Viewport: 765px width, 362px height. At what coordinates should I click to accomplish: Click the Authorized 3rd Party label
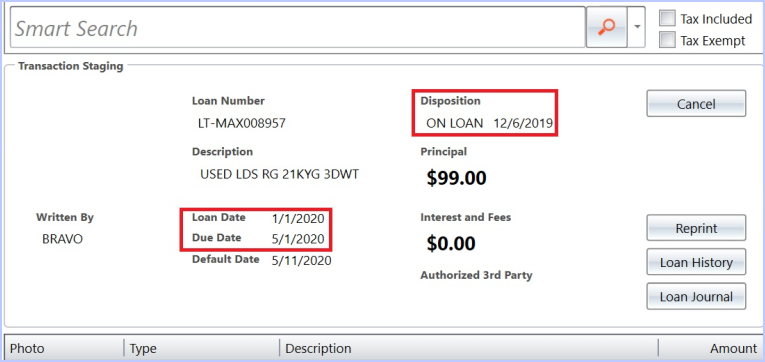click(476, 275)
